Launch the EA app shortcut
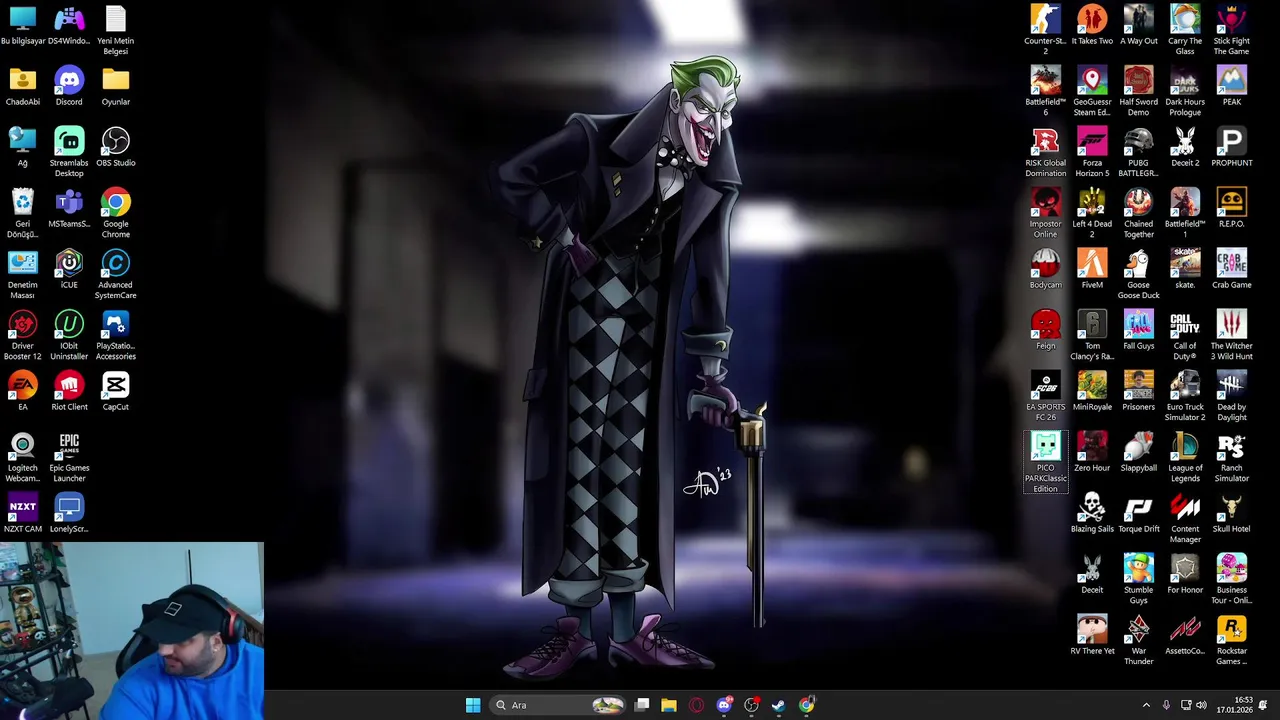The height and width of the screenshot is (720, 1280). click(x=23, y=391)
